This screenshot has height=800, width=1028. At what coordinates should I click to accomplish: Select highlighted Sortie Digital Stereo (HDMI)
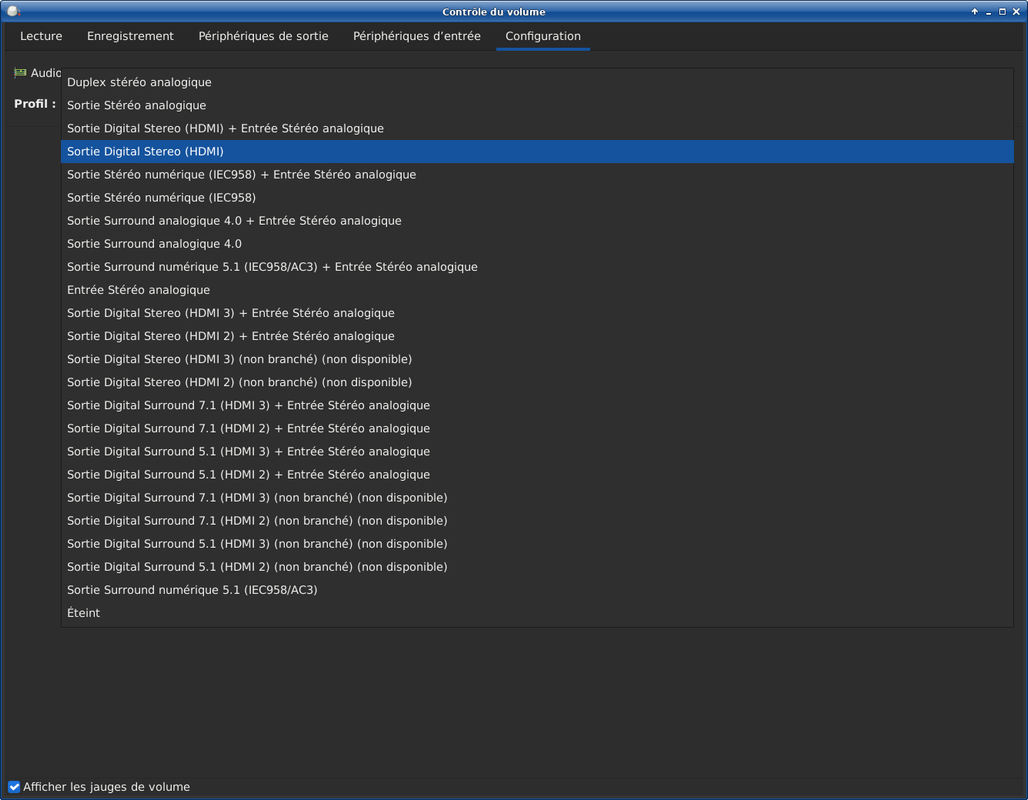coord(537,151)
